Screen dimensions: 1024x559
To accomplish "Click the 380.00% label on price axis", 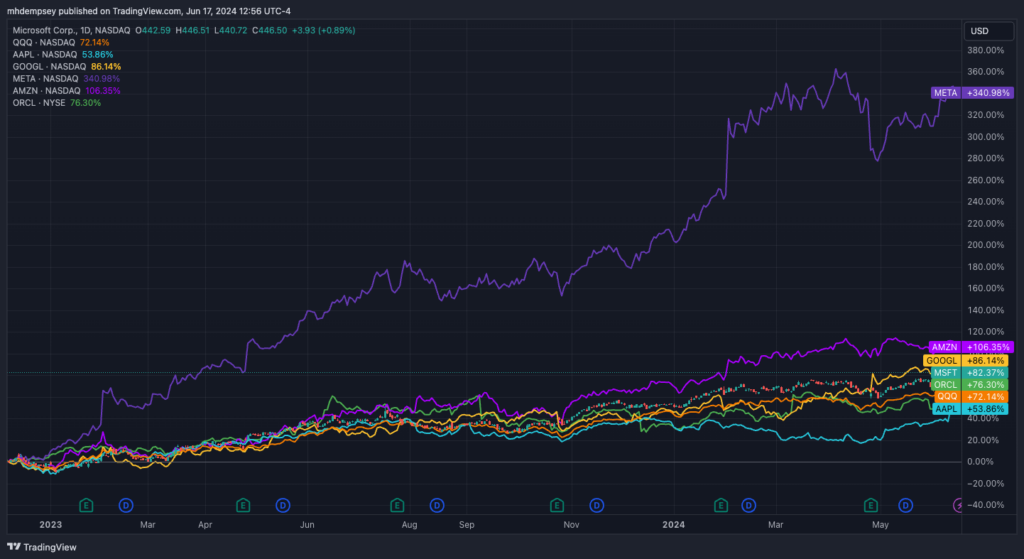I will pyautogui.click(x=985, y=50).
